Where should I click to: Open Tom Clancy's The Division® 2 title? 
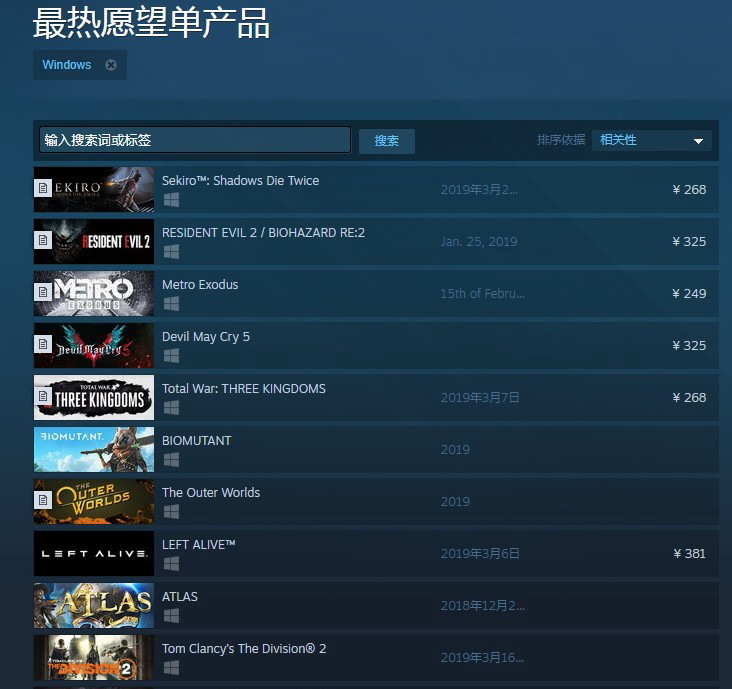click(x=244, y=649)
